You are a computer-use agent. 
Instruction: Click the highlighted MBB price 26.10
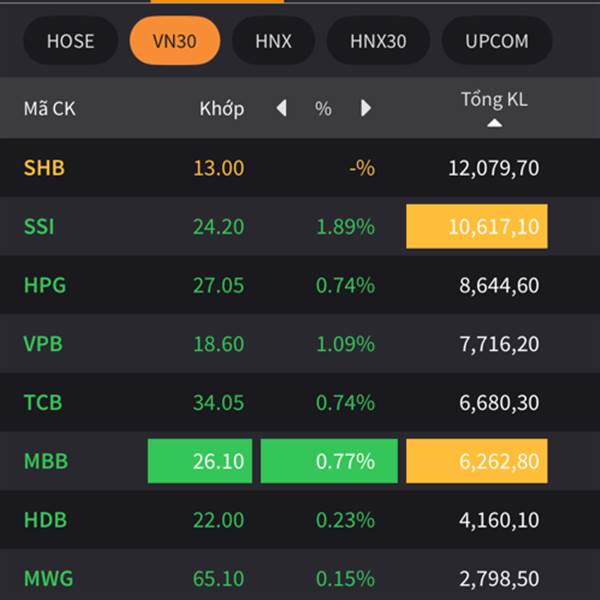pos(200,461)
